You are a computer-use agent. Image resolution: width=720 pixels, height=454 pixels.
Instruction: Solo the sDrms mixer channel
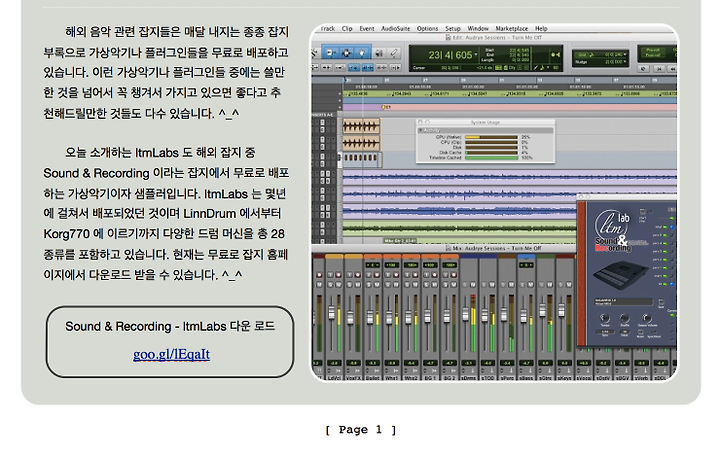coord(465,285)
